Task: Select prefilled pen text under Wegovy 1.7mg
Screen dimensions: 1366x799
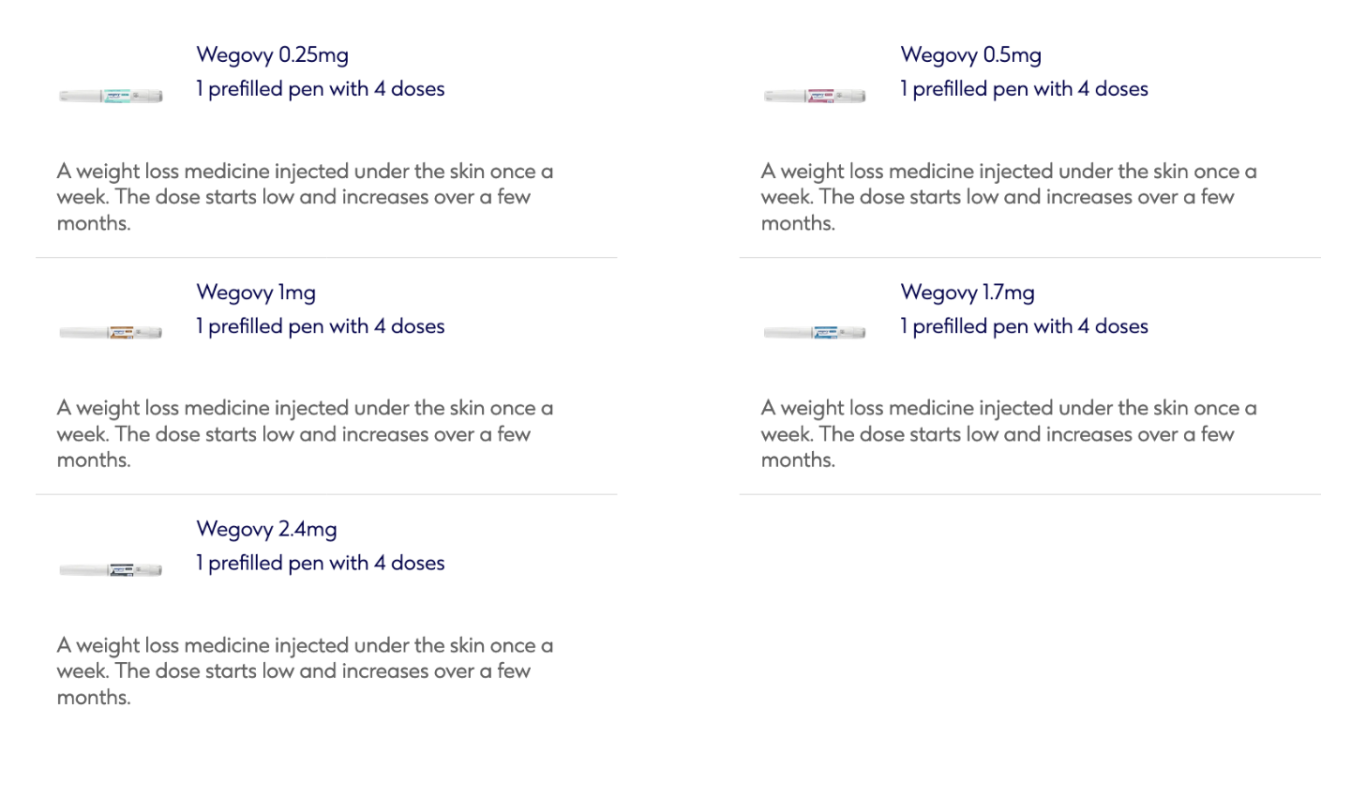Action: pos(1024,326)
